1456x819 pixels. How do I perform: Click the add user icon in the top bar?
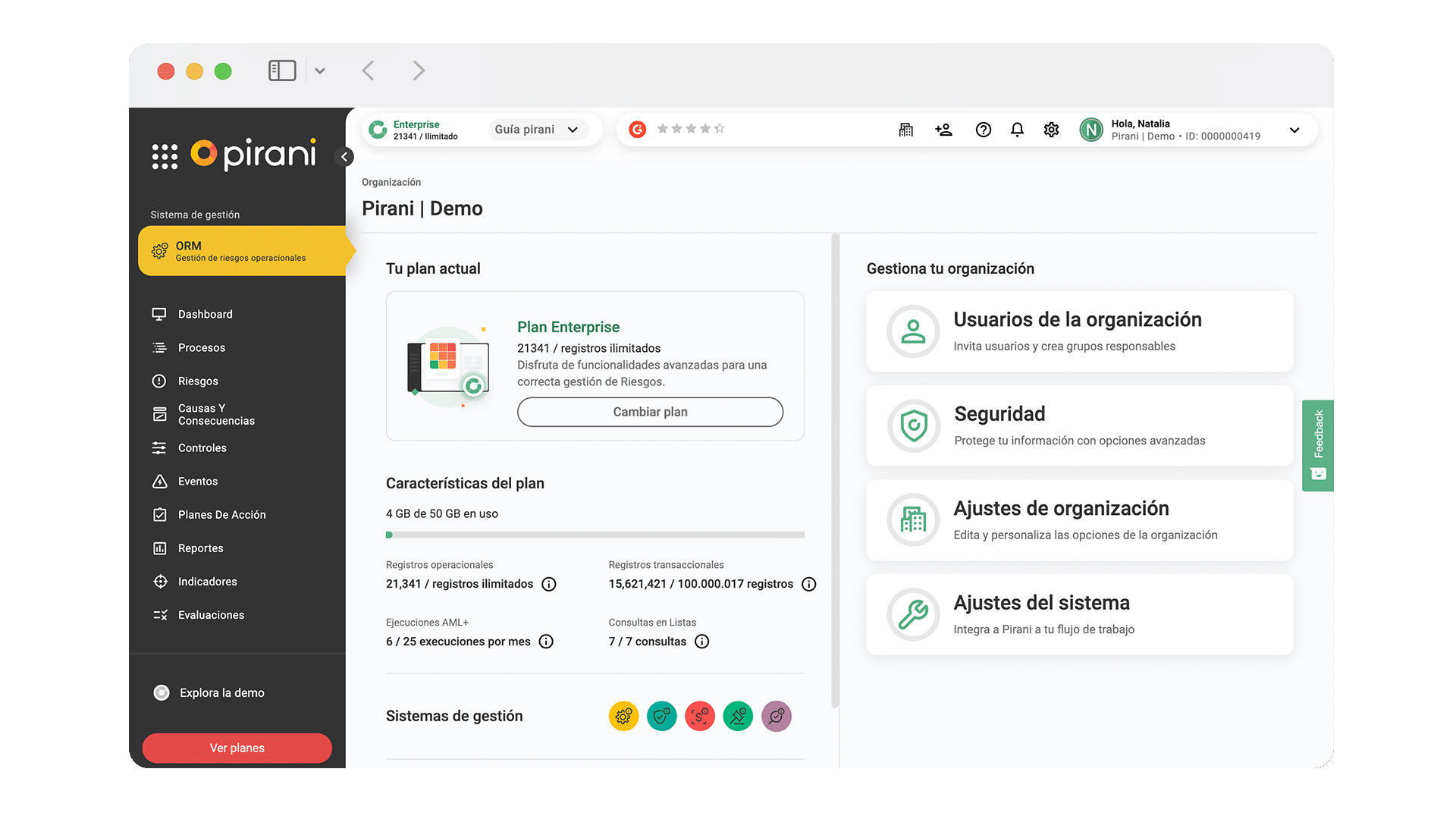(943, 130)
